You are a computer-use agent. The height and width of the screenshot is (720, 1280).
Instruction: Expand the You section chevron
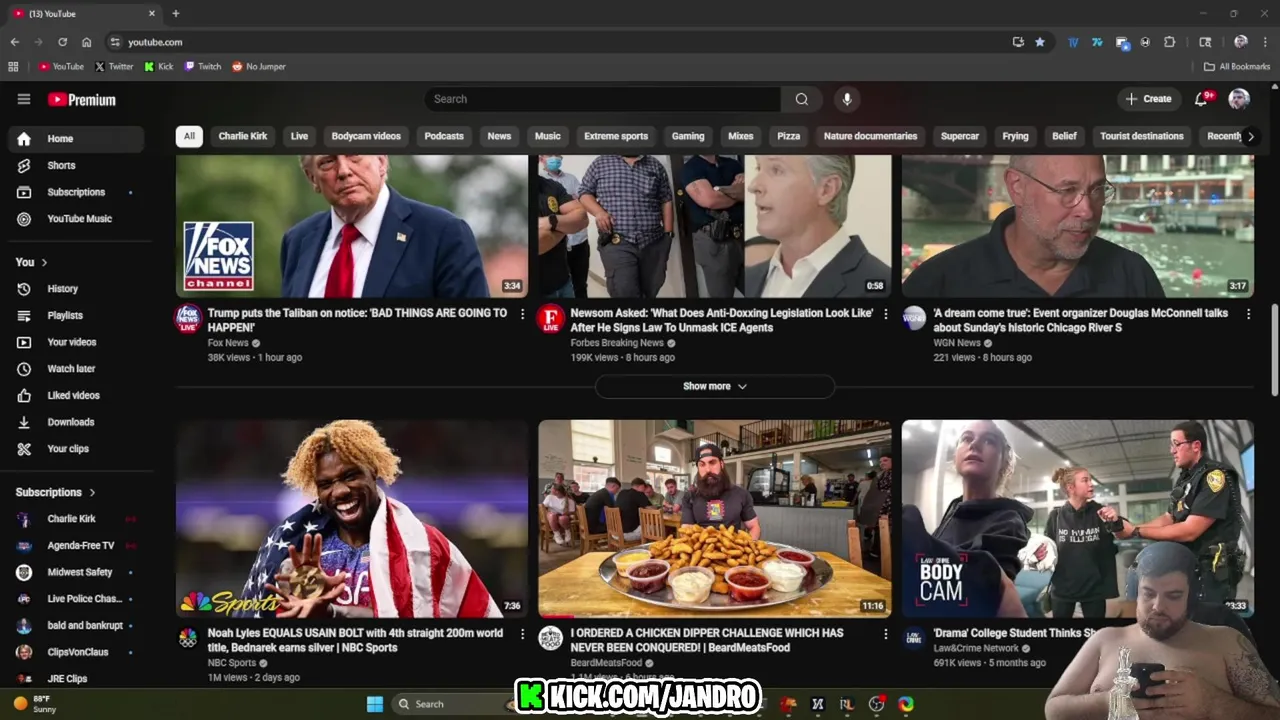44,262
